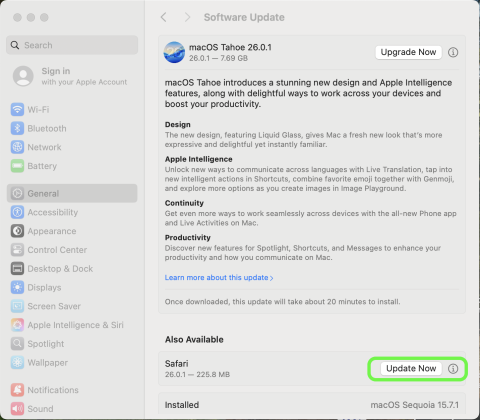Click the Accessibility icon
The image size is (480, 420).
coord(17,212)
